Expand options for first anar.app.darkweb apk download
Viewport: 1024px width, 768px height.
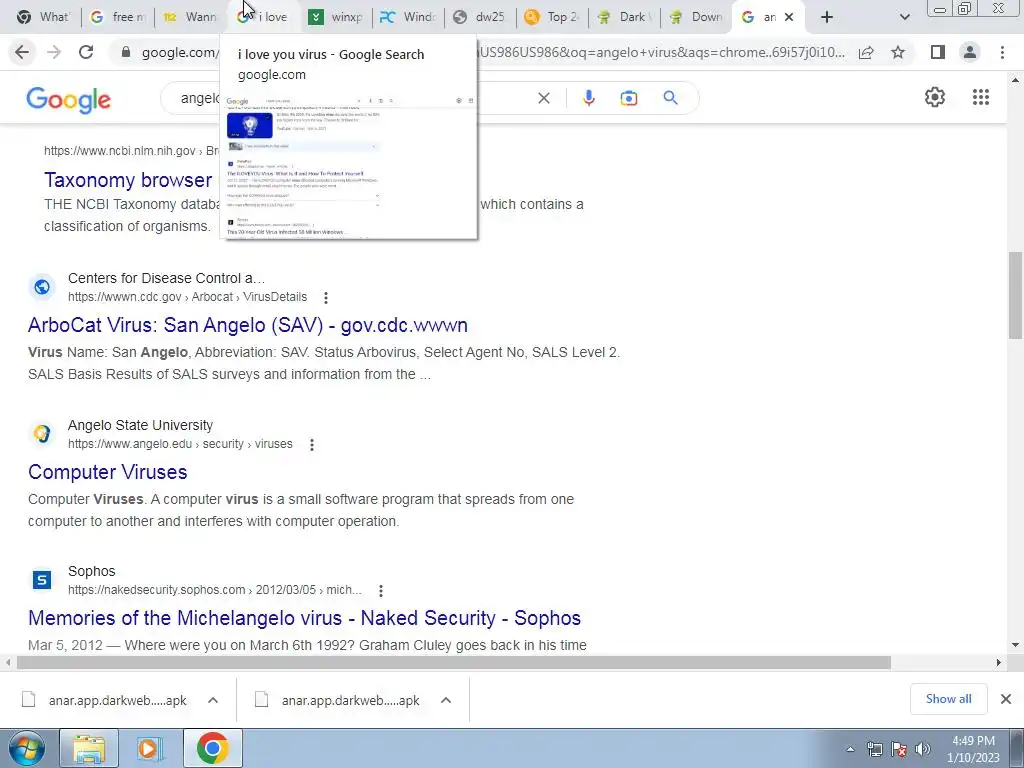[213, 700]
